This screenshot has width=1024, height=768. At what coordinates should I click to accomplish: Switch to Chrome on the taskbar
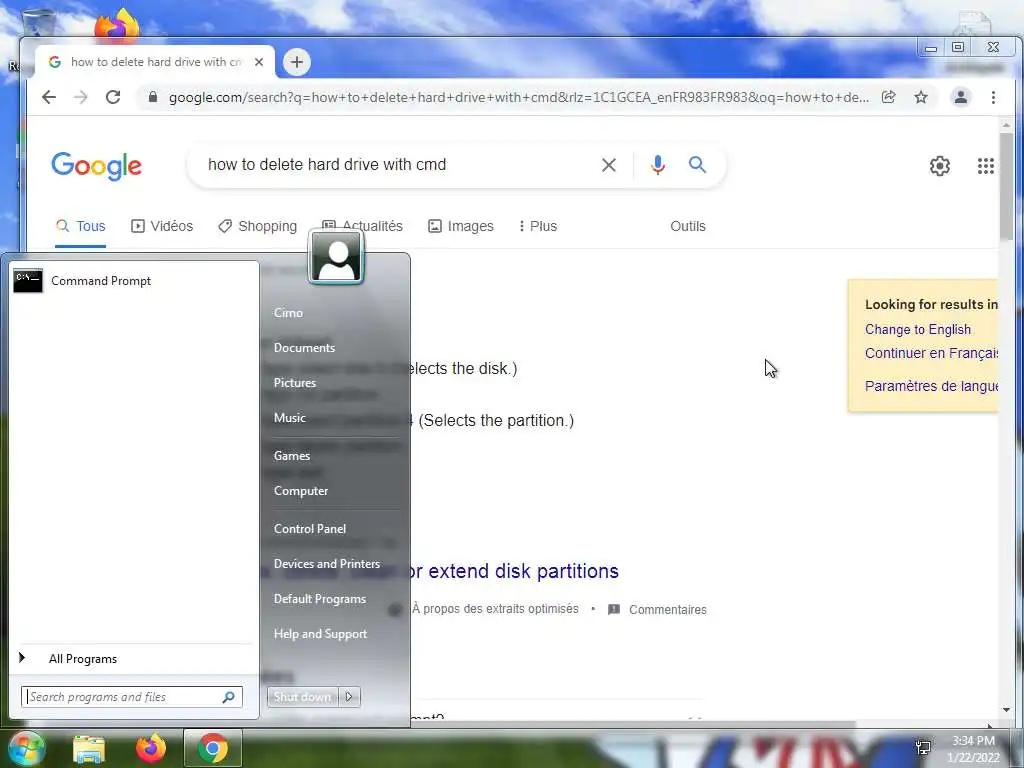pyautogui.click(x=212, y=748)
